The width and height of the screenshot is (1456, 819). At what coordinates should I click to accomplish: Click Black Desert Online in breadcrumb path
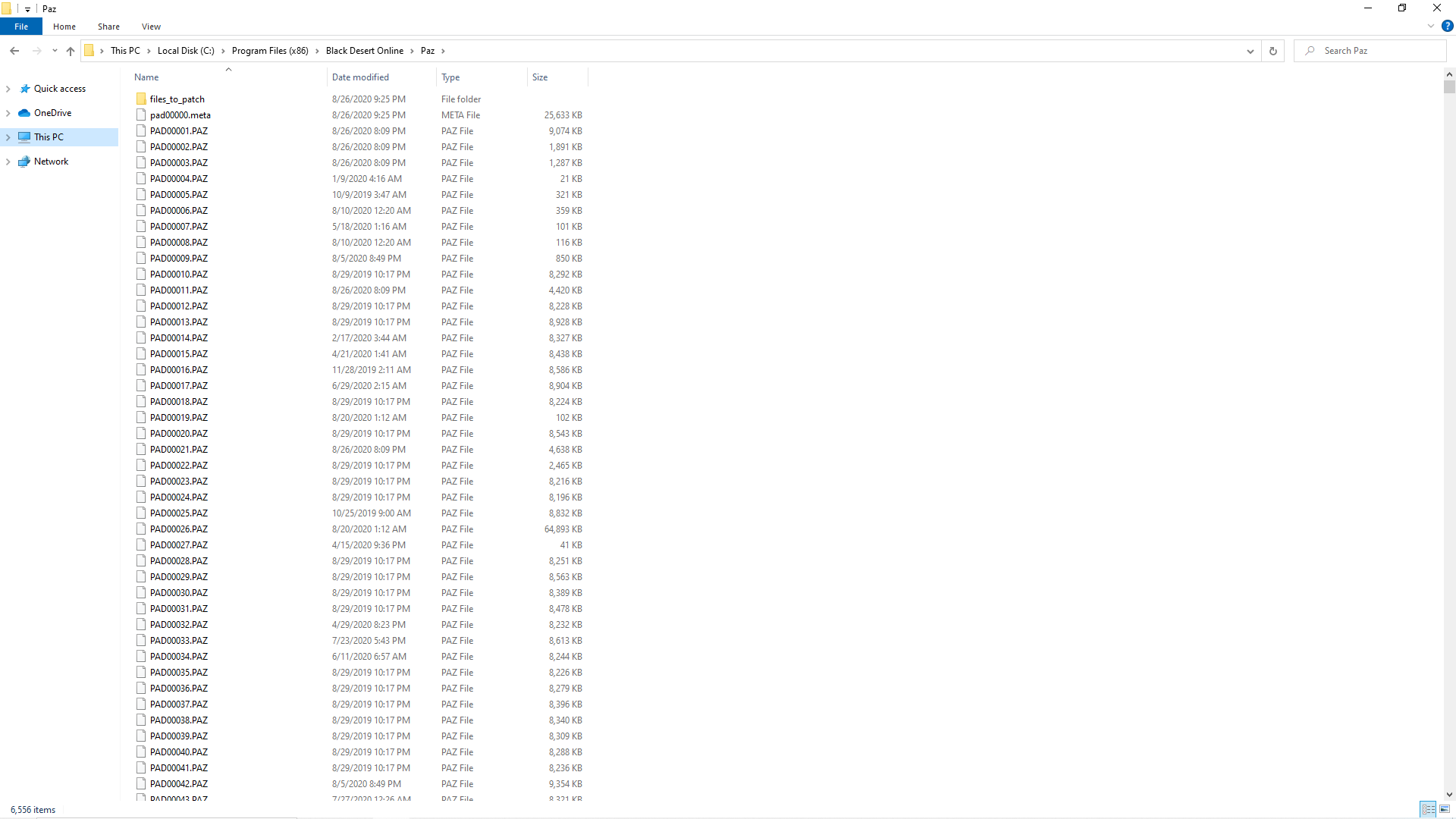364,51
